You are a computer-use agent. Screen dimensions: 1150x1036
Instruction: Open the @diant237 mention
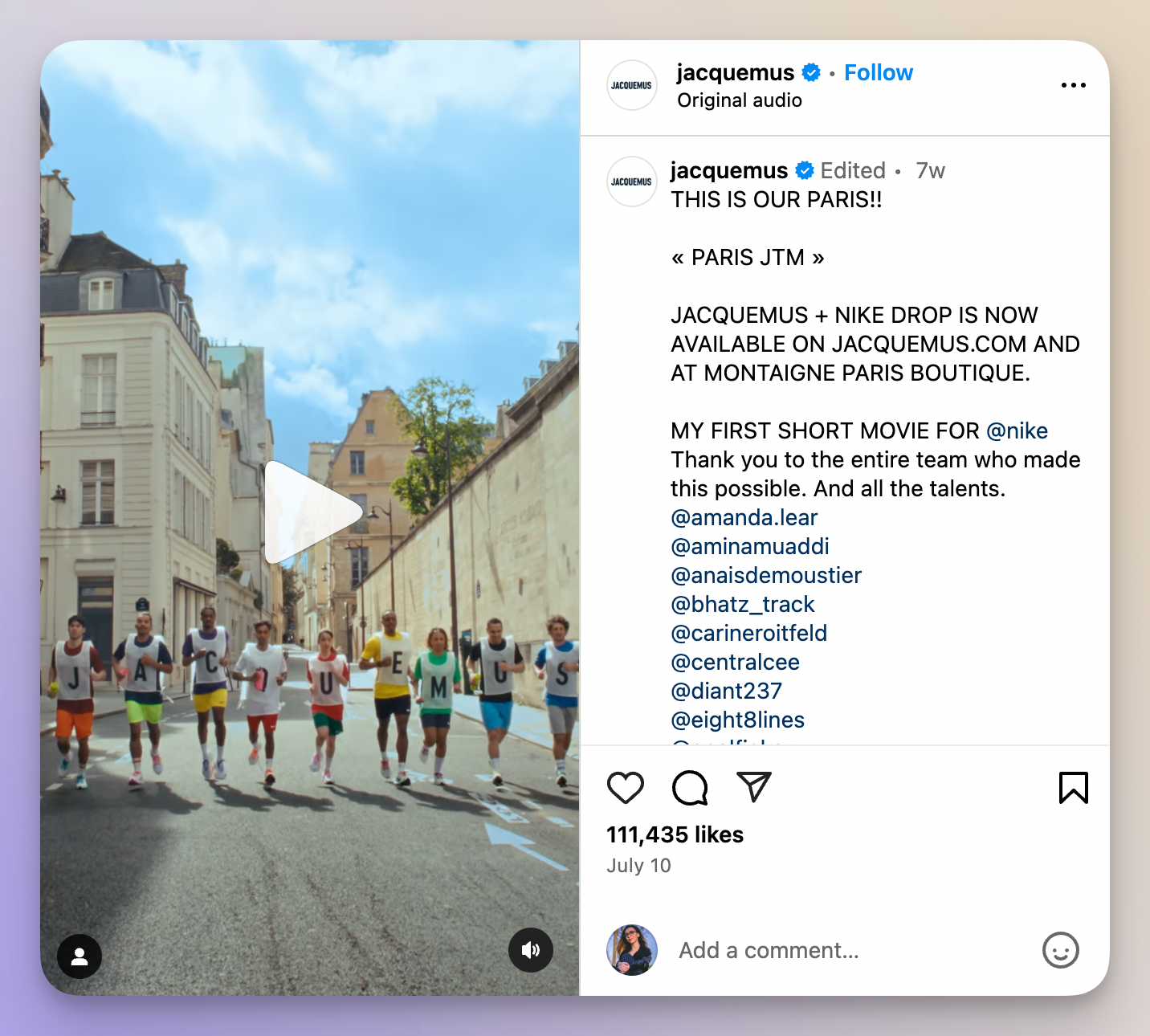(x=727, y=691)
